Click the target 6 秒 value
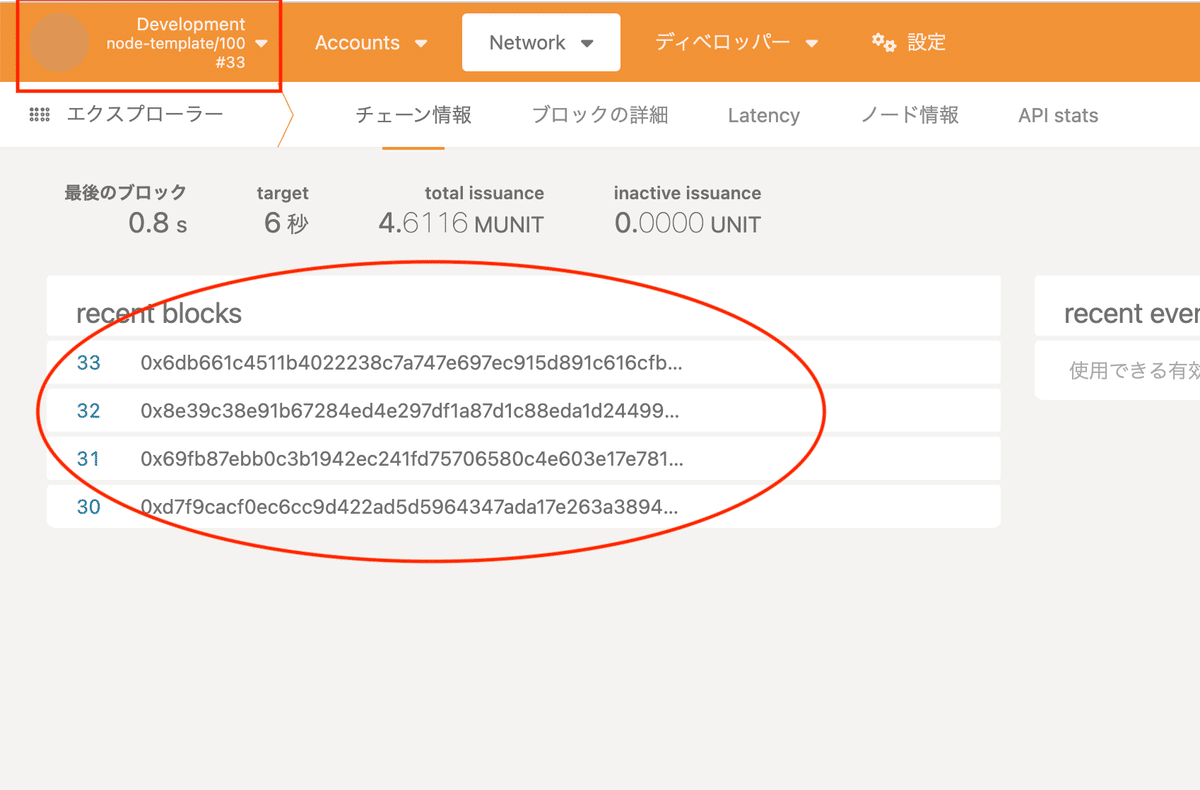 pos(286,223)
